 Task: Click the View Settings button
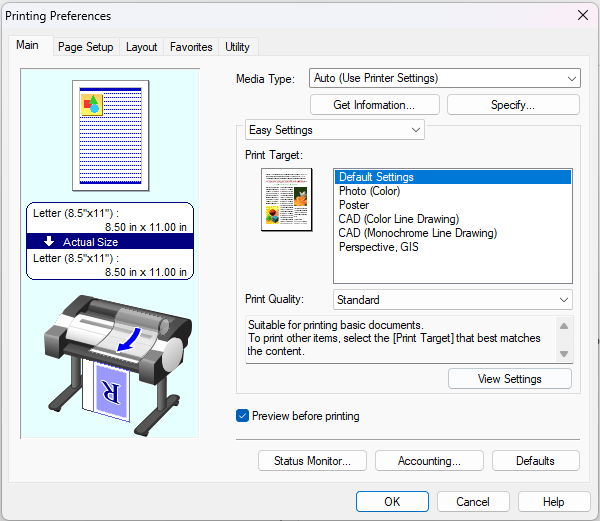tap(510, 379)
